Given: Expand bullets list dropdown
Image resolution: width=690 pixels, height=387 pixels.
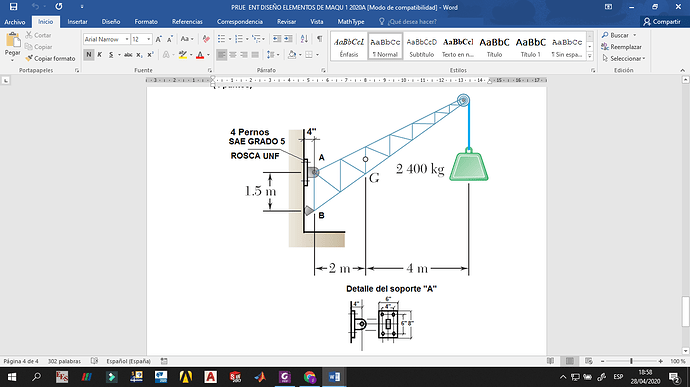Looking at the screenshot, I should point(230,39).
